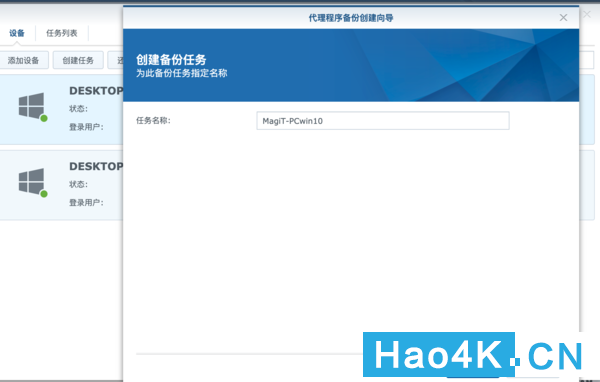Click the green status dot on the second device
This screenshot has width=600, height=382.
[44, 194]
